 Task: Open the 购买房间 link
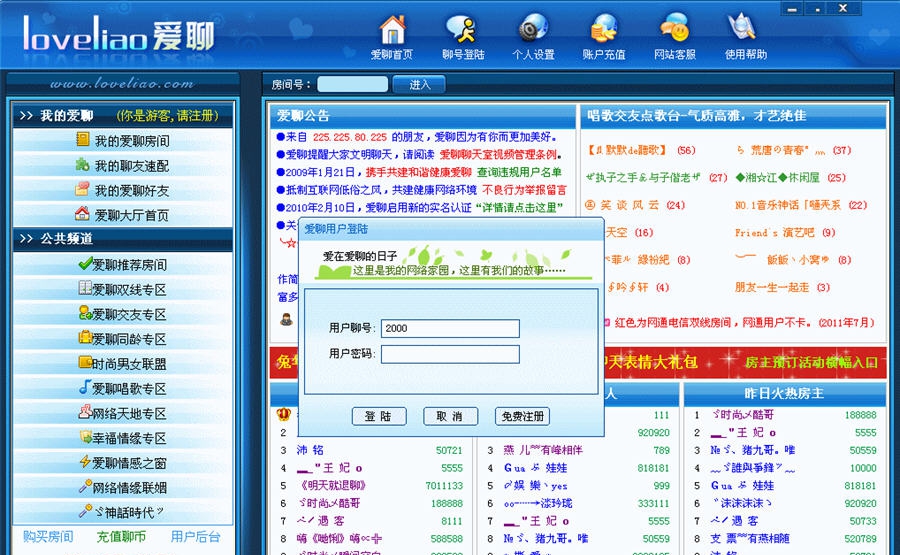pyautogui.click(x=48, y=537)
